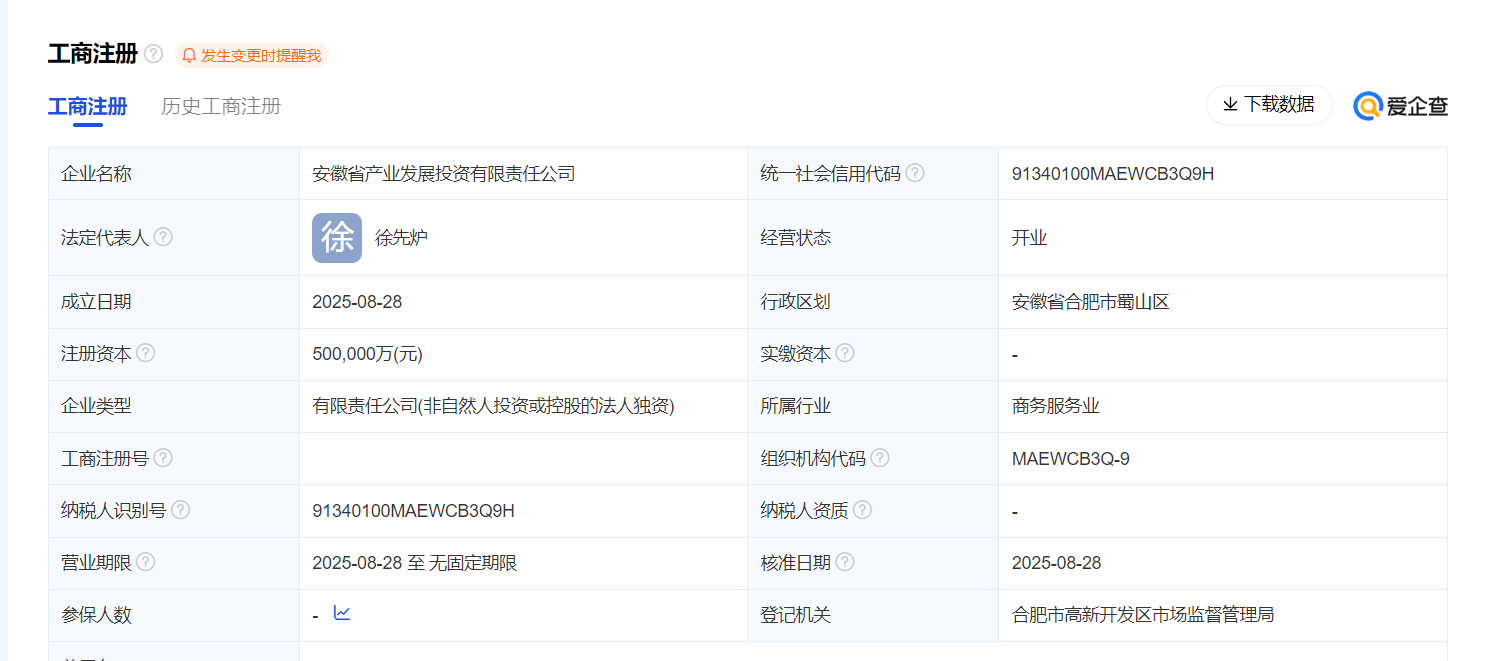The image size is (1486, 661).
Task: Click help icon next to 工商注册号
Action: pos(163,458)
